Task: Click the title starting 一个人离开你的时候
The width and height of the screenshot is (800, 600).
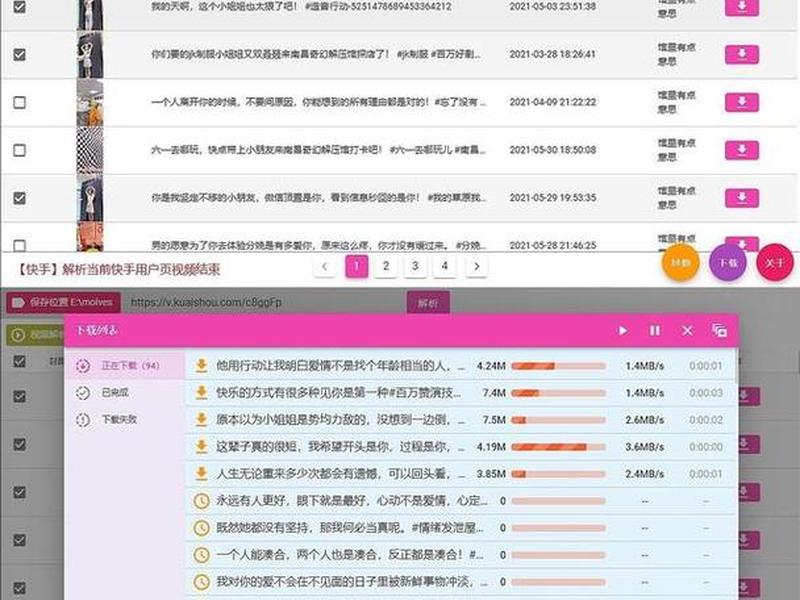Action: [319, 102]
